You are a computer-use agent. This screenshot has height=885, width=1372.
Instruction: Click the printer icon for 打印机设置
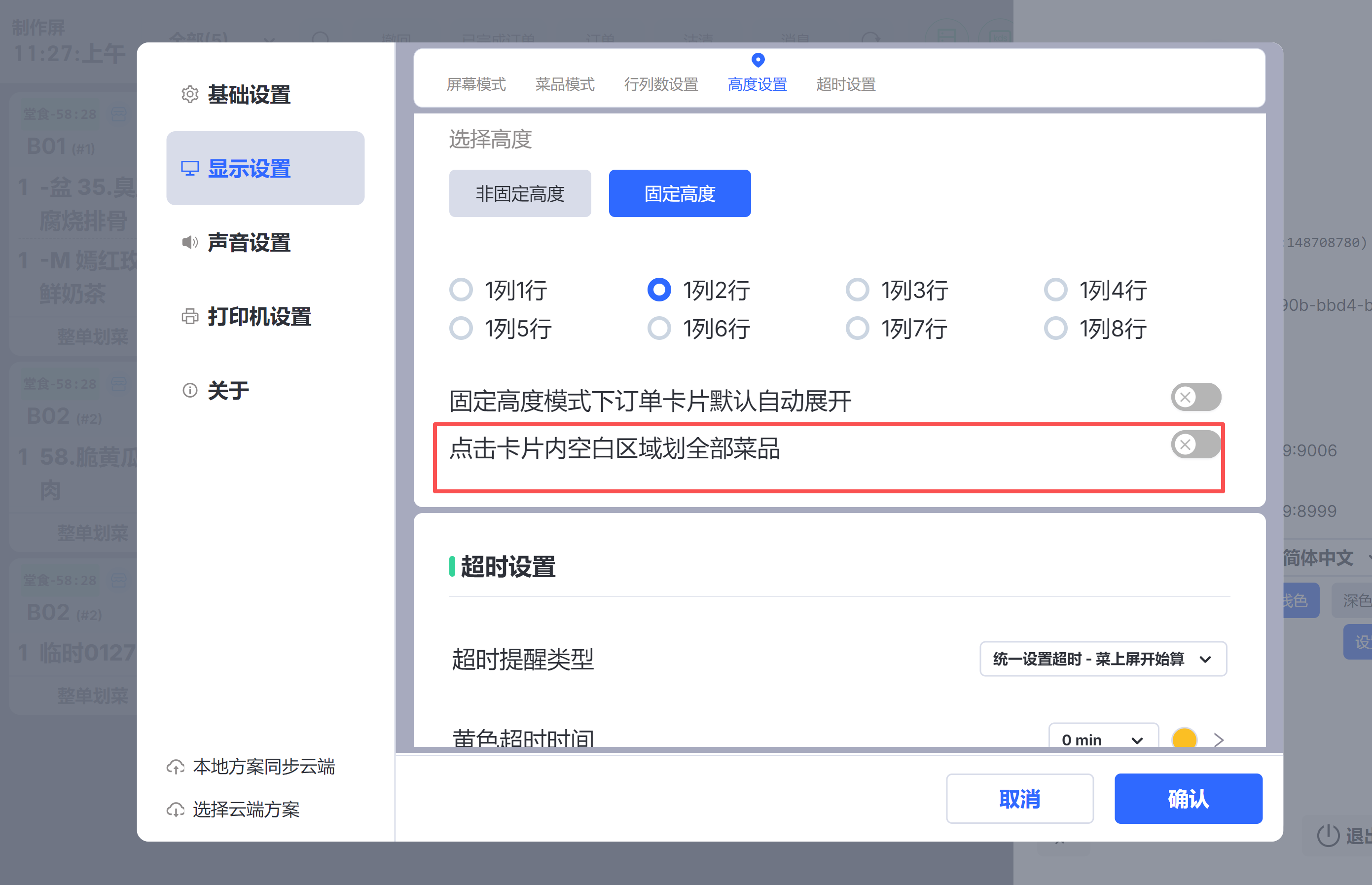(189, 316)
